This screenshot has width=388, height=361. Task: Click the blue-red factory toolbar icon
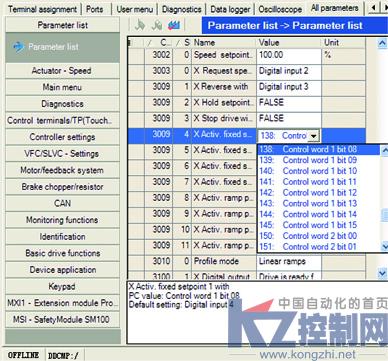[174, 25]
